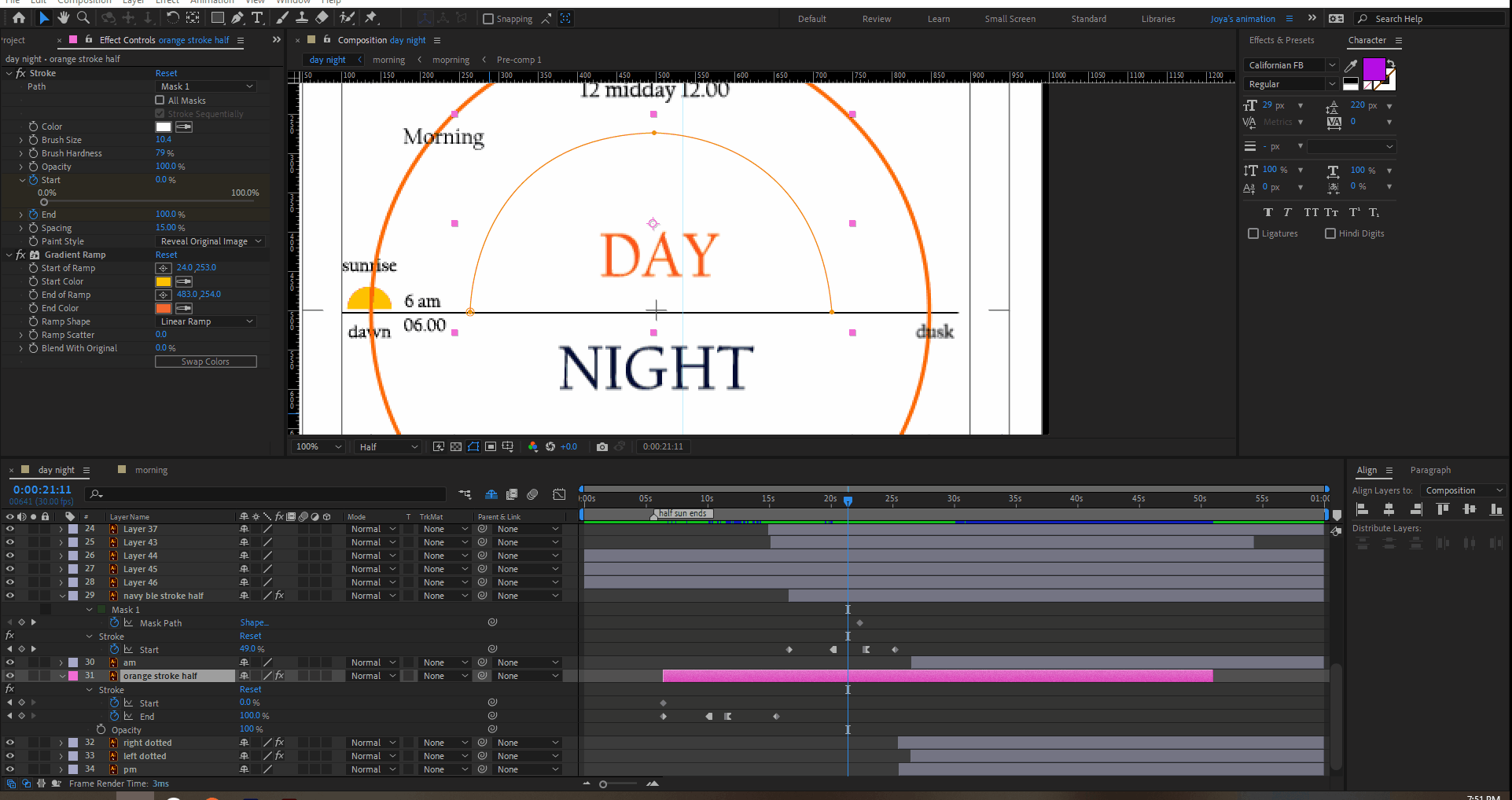Open composition mini-flowchart in timeline

(465, 494)
